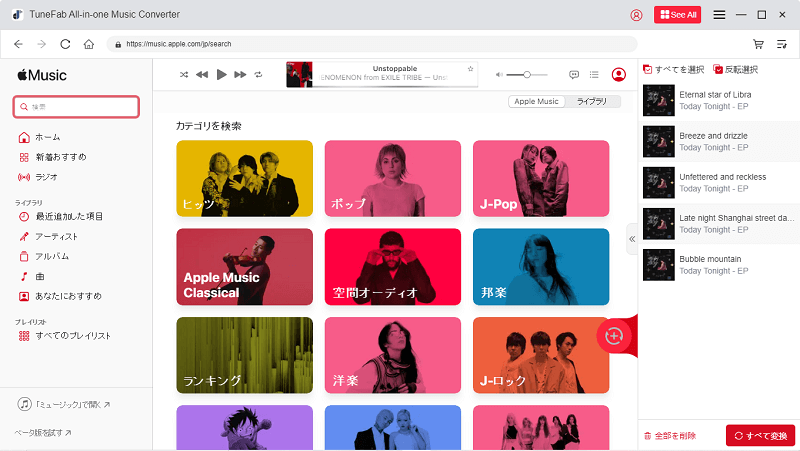800x451 pixels.
Task: Play the current song
Action: 221,75
